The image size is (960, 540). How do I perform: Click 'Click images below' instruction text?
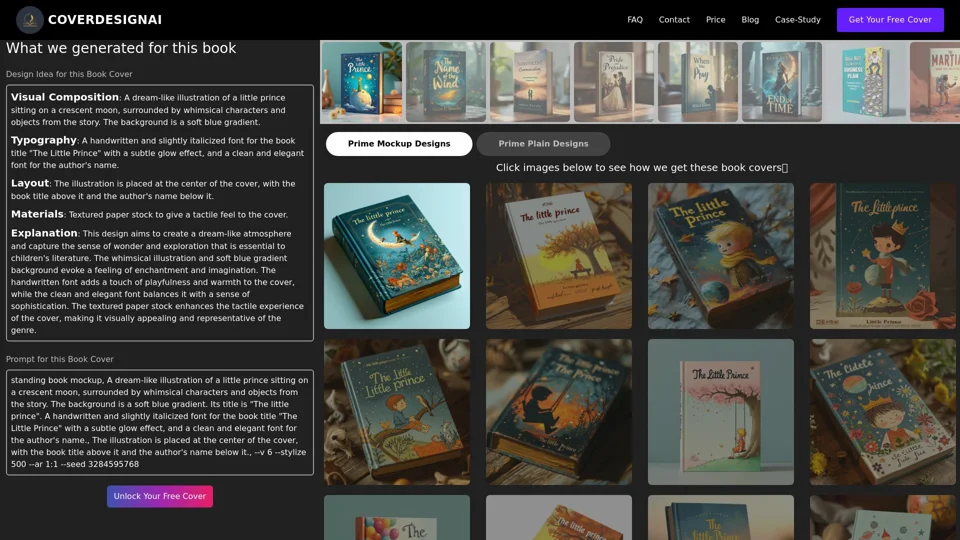[642, 168]
